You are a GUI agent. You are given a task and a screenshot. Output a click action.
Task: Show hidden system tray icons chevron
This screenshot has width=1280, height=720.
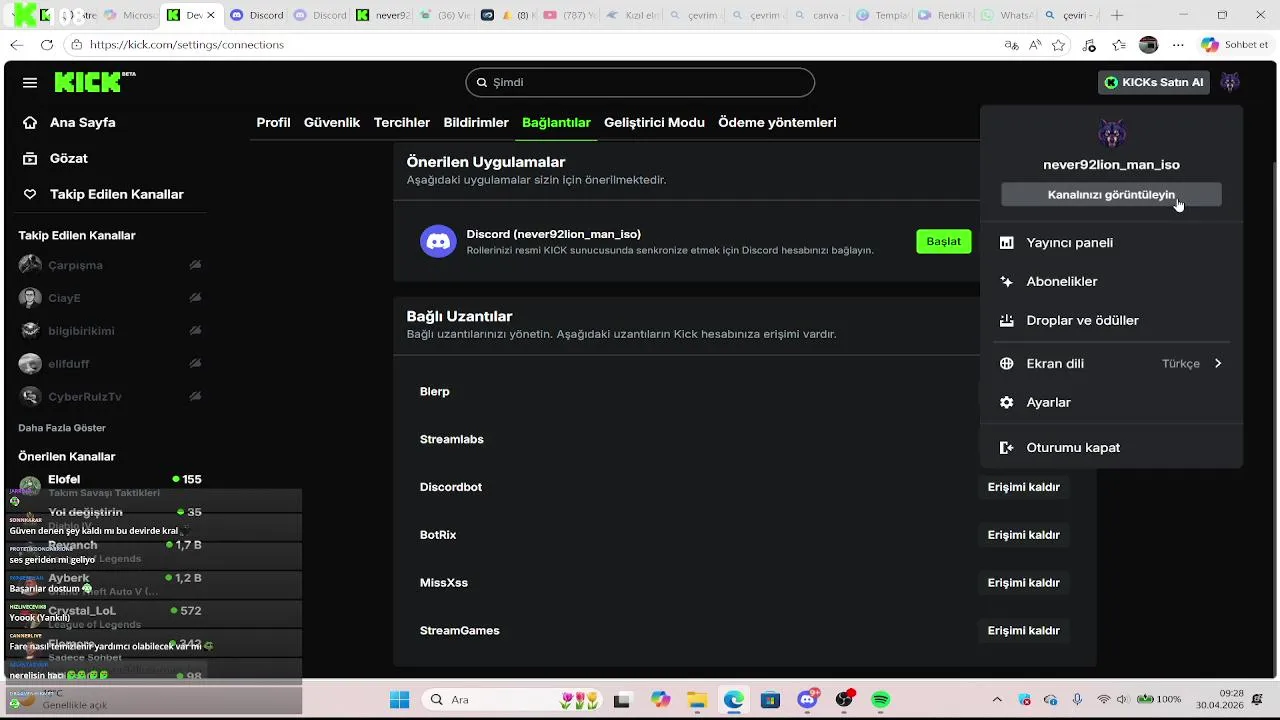pos(997,700)
